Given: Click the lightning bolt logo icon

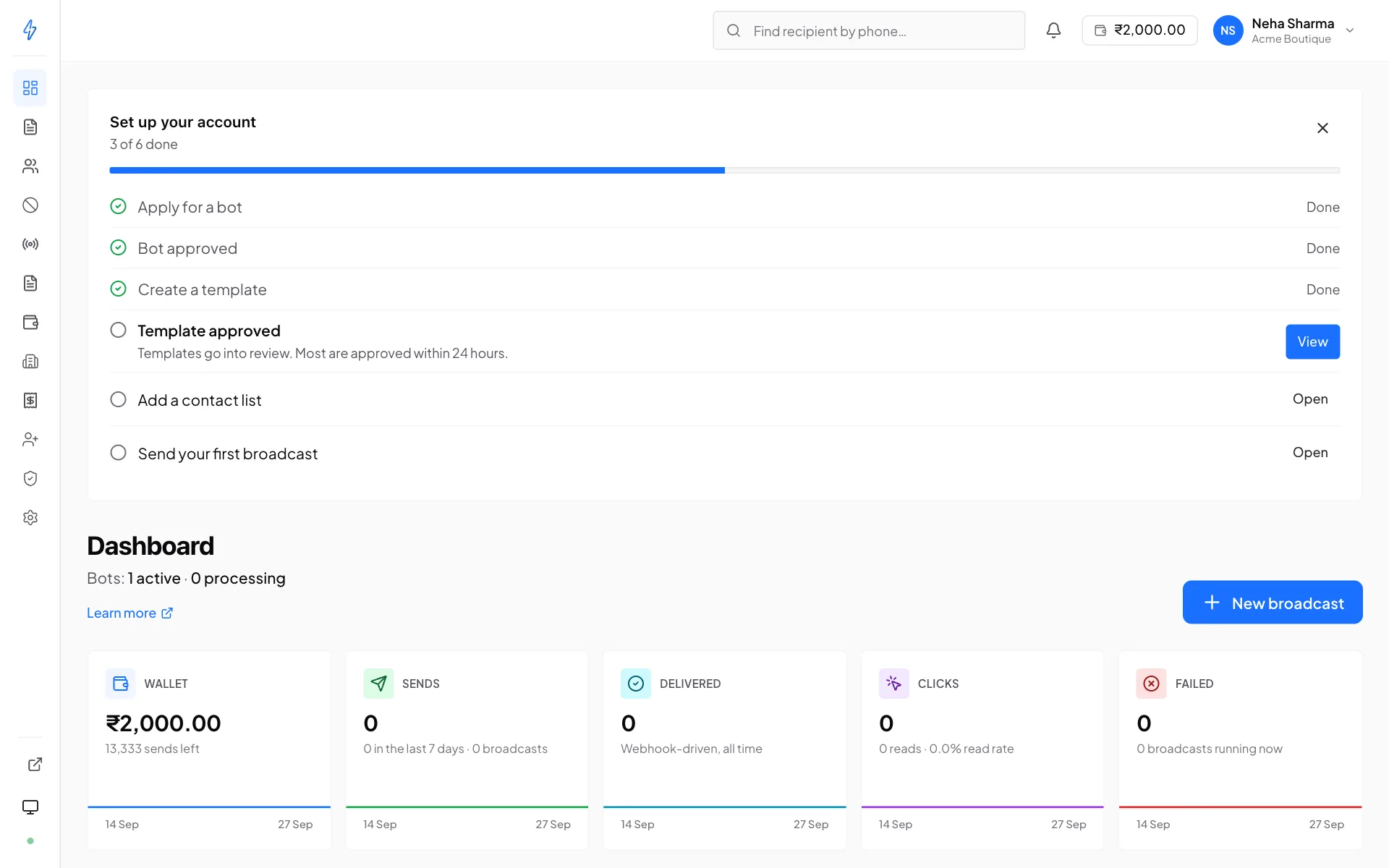Looking at the screenshot, I should [30, 30].
